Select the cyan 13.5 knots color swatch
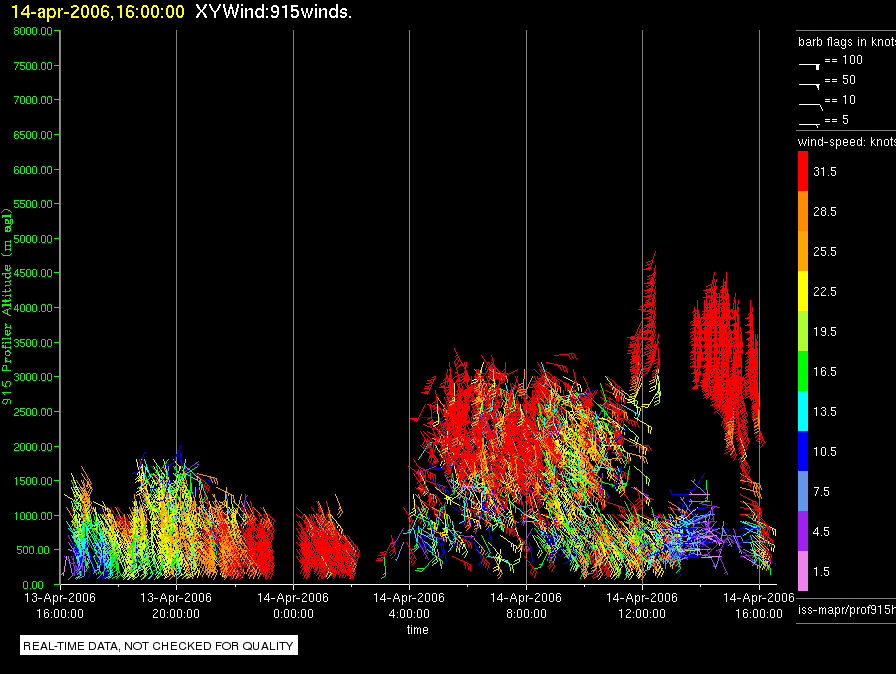Screen dimensions: 896x674 [x=803, y=411]
